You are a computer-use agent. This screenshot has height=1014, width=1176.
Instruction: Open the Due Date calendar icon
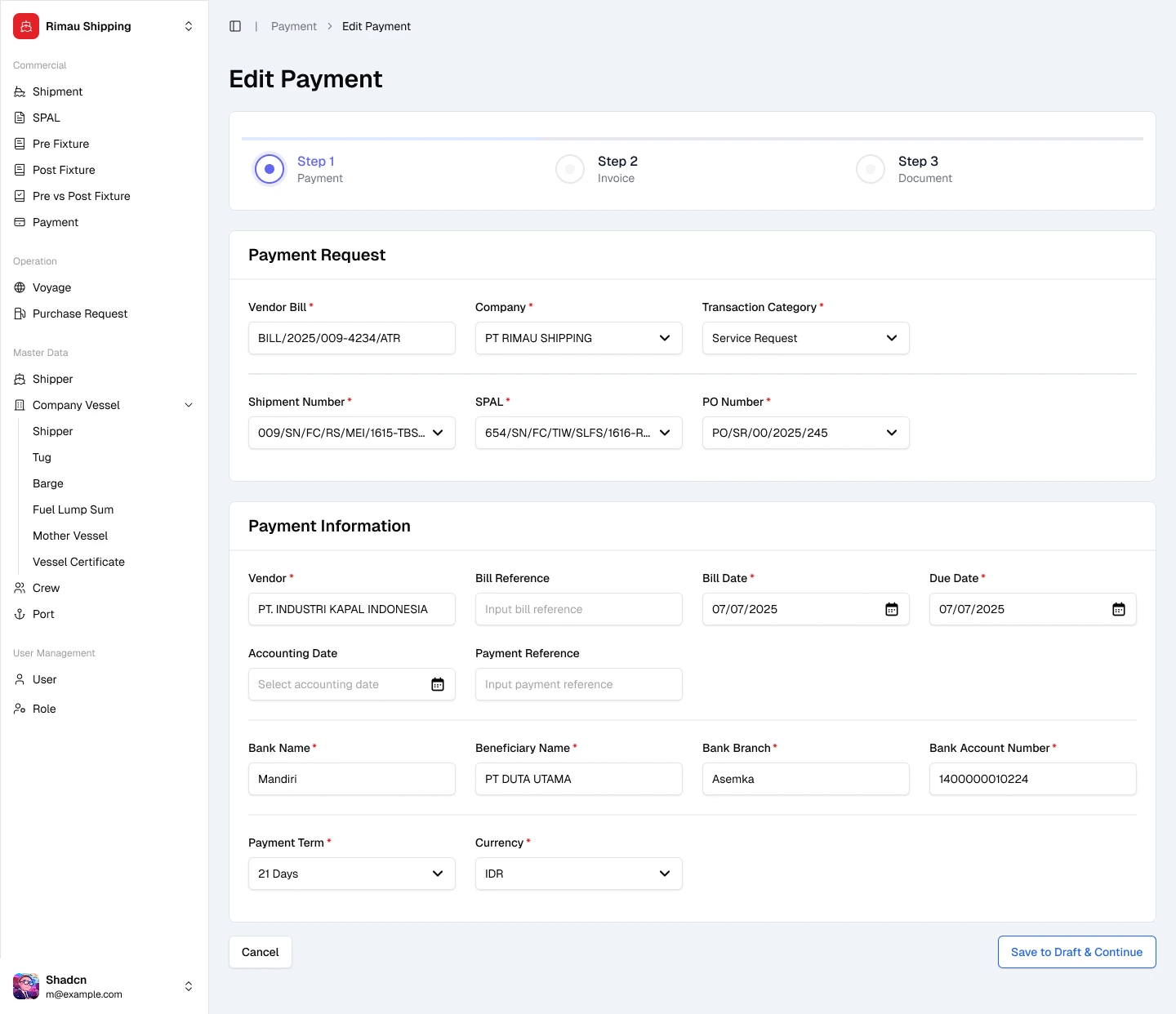(x=1119, y=609)
